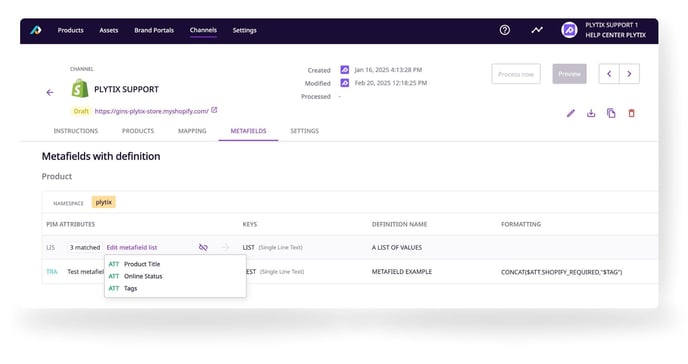
Task: Click Edit metafield list link
Action: coord(132,247)
